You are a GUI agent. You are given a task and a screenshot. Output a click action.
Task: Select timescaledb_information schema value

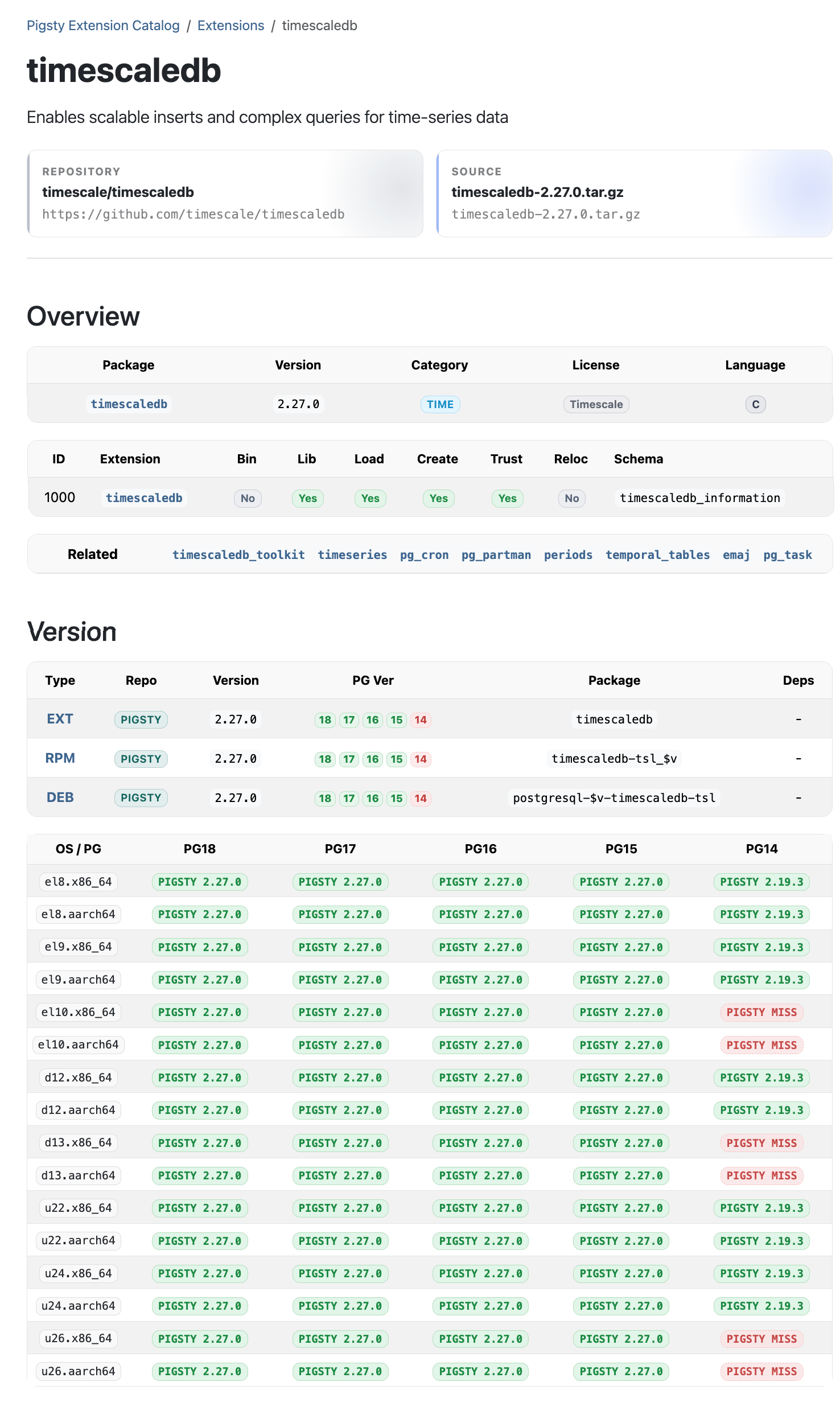coord(699,498)
